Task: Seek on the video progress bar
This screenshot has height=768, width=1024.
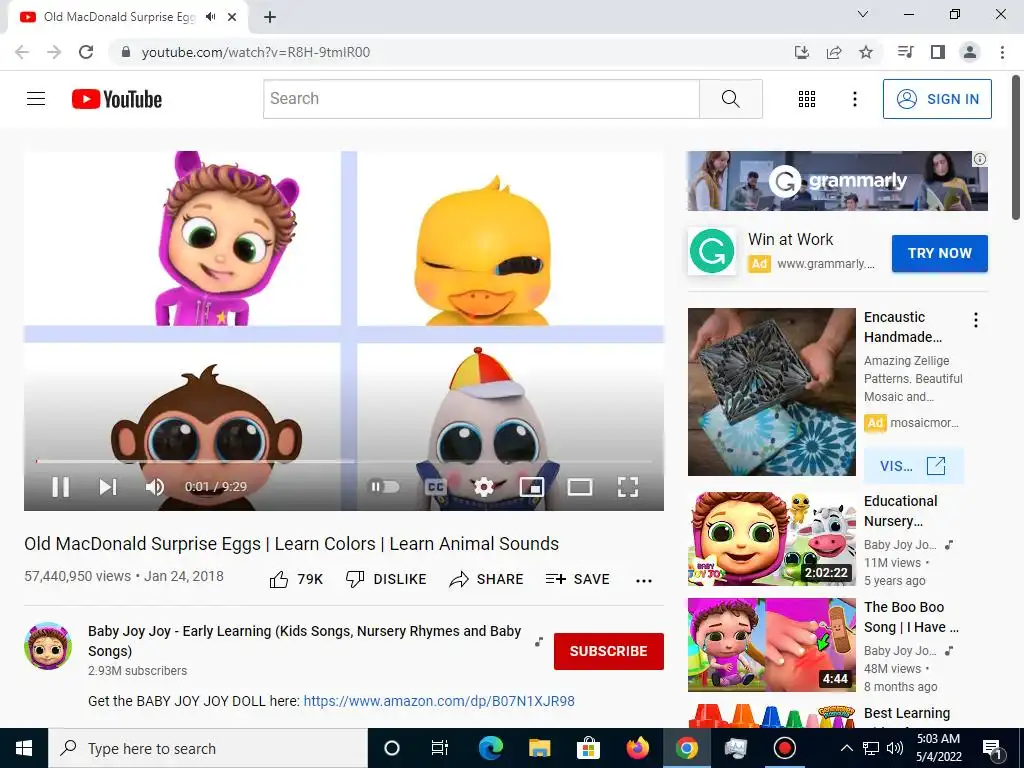Action: click(344, 461)
